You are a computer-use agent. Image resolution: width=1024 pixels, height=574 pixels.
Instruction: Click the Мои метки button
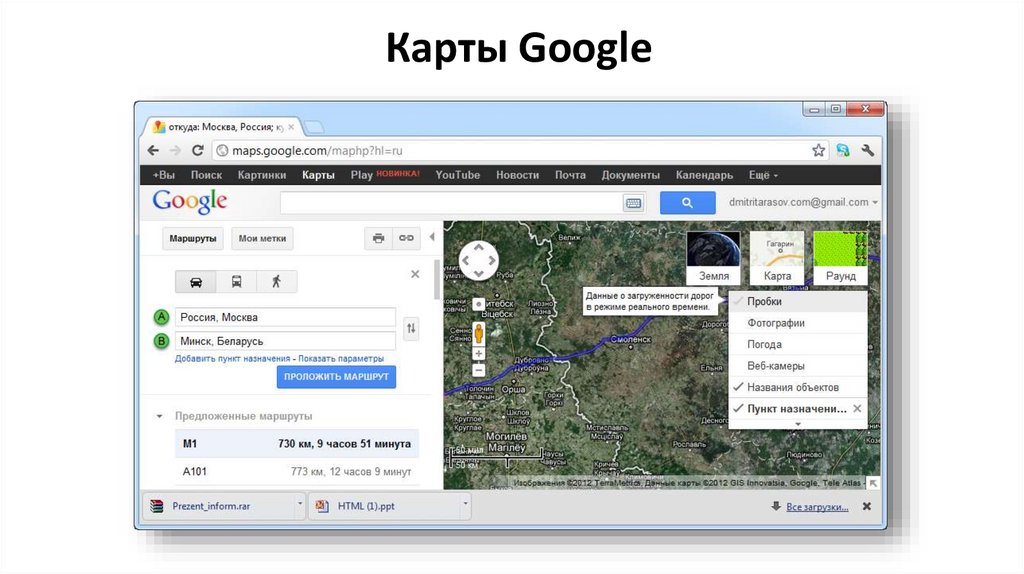262,238
